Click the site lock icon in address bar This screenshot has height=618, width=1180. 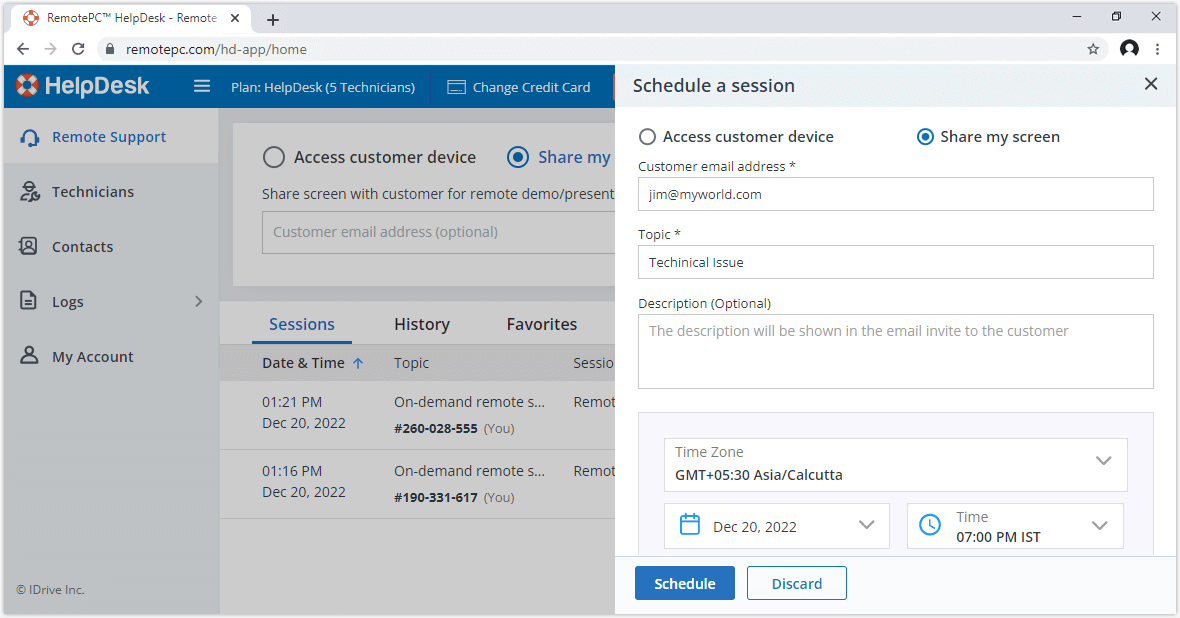[x=110, y=49]
